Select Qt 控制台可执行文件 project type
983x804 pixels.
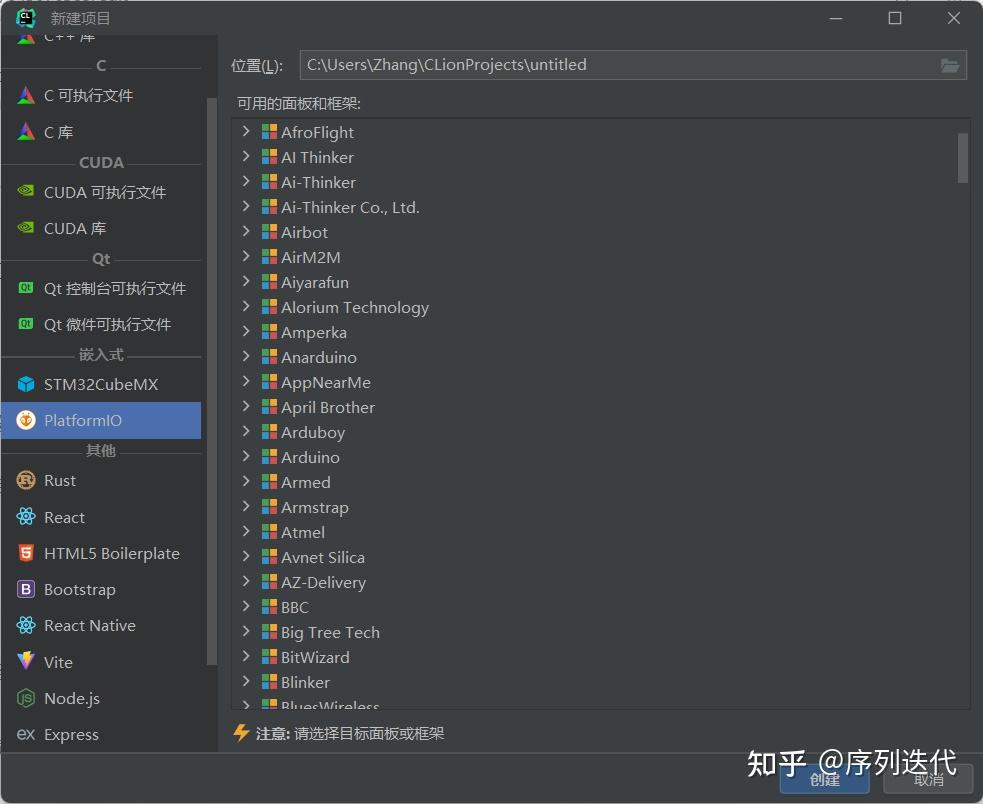point(101,288)
